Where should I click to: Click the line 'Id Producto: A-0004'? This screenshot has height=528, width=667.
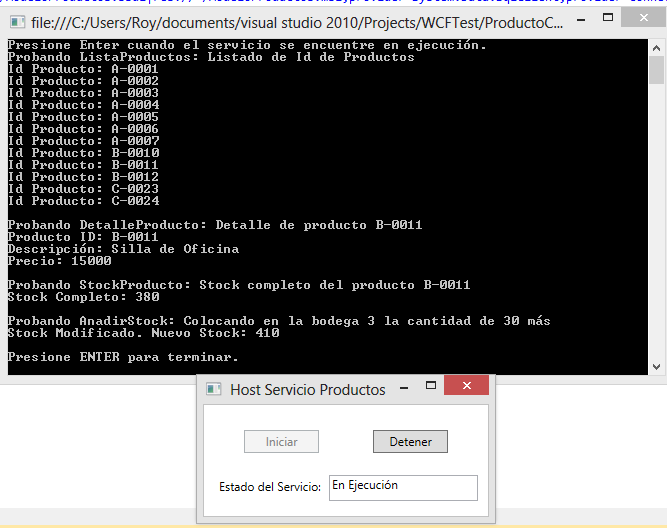[x=83, y=105]
